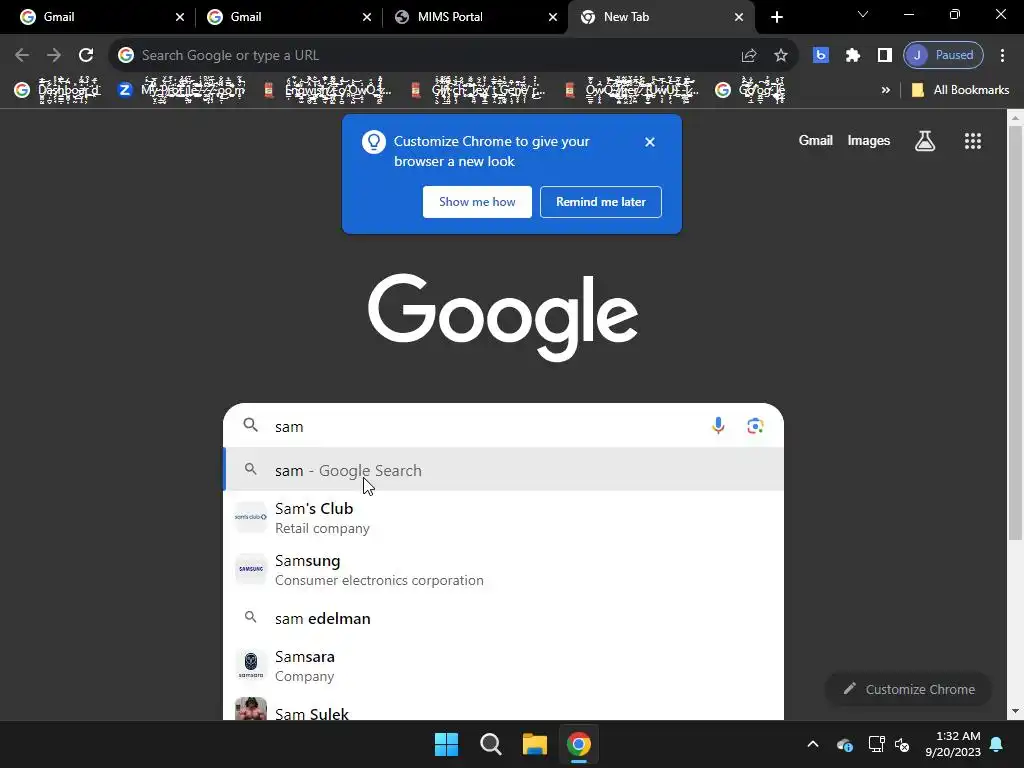
Task: Show hidden system tray icons
Action: 812,744
